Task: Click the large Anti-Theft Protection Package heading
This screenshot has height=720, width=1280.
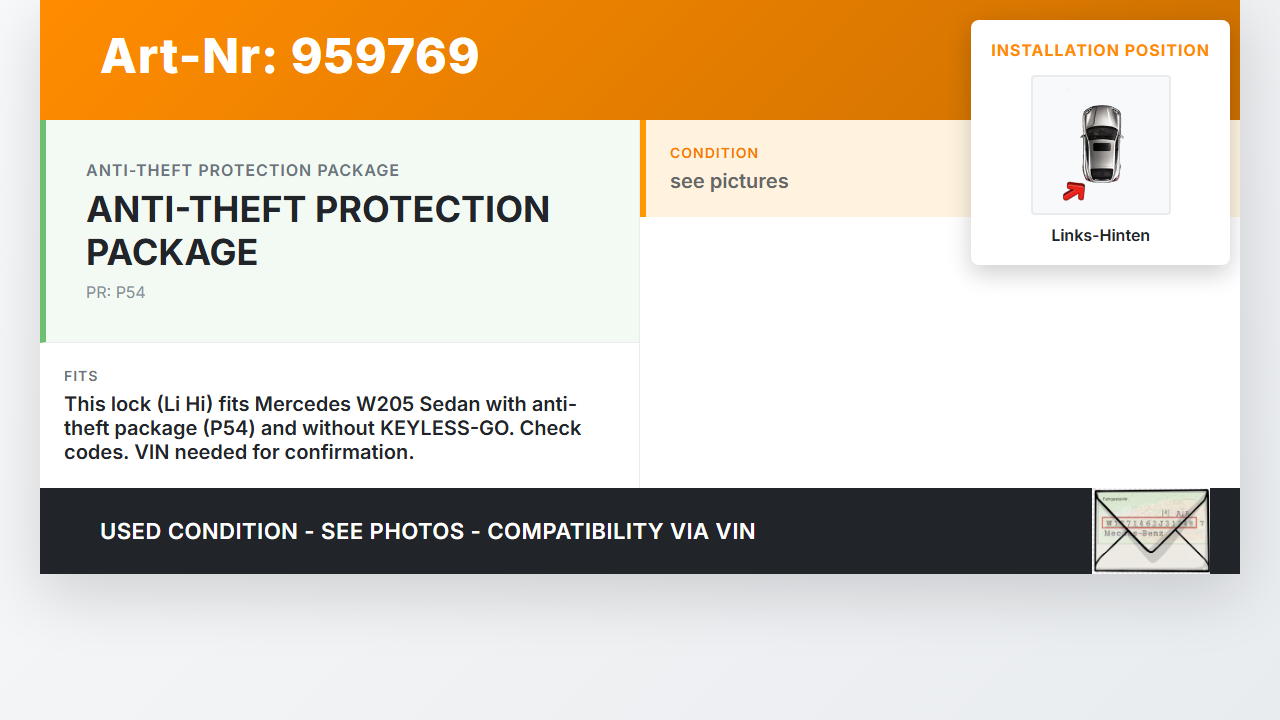Action: point(318,231)
